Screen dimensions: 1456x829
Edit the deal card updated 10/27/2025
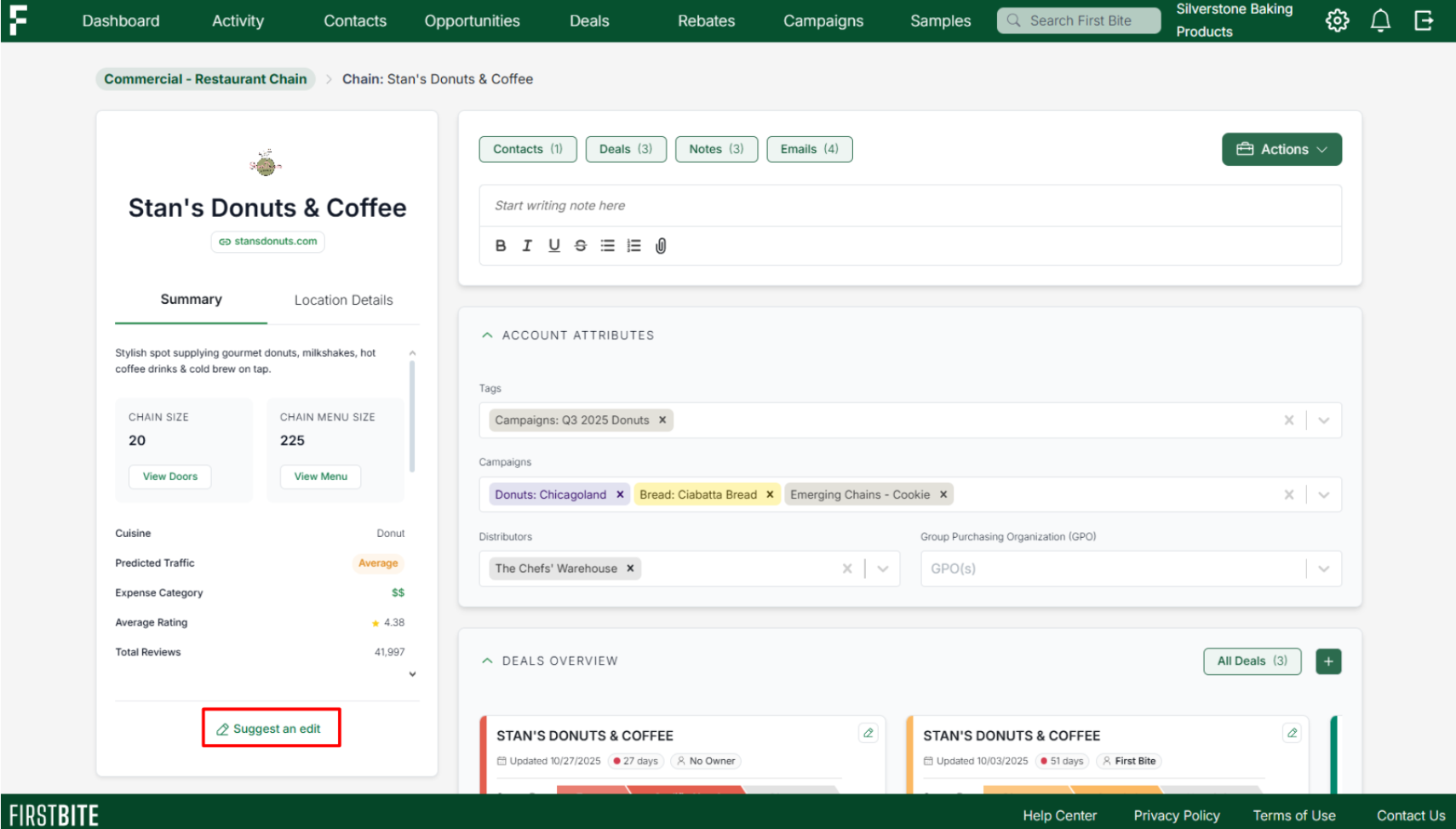click(x=868, y=733)
